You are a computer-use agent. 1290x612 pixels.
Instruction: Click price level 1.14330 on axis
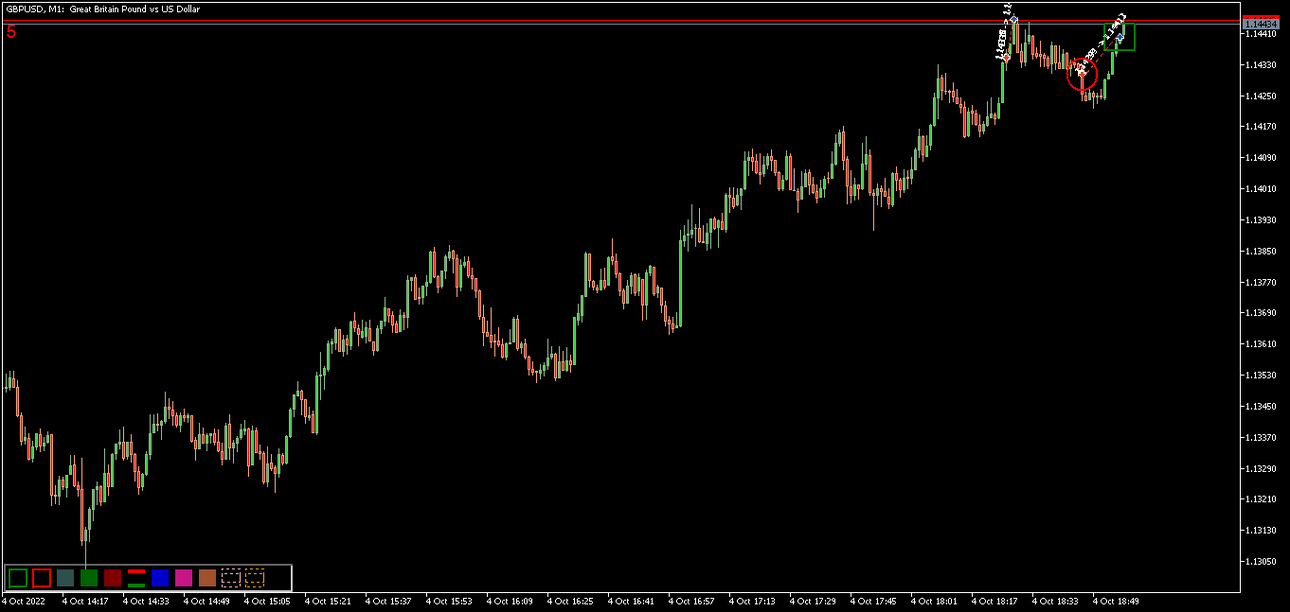[1262, 65]
